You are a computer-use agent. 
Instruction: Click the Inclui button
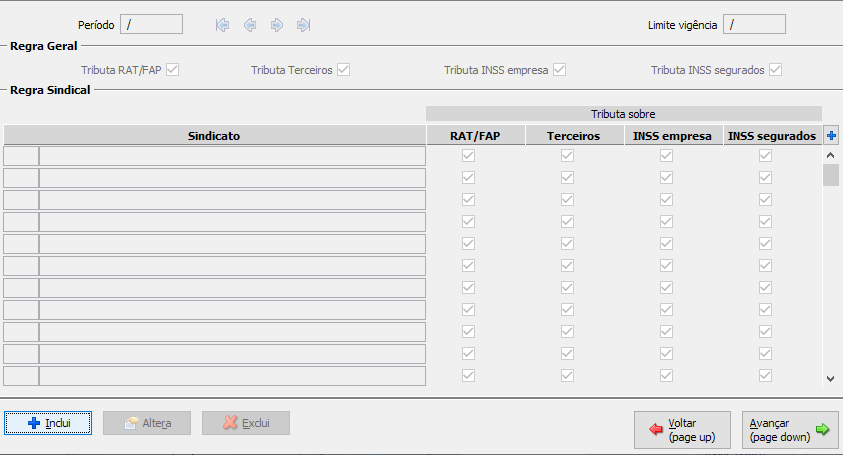click(48, 423)
